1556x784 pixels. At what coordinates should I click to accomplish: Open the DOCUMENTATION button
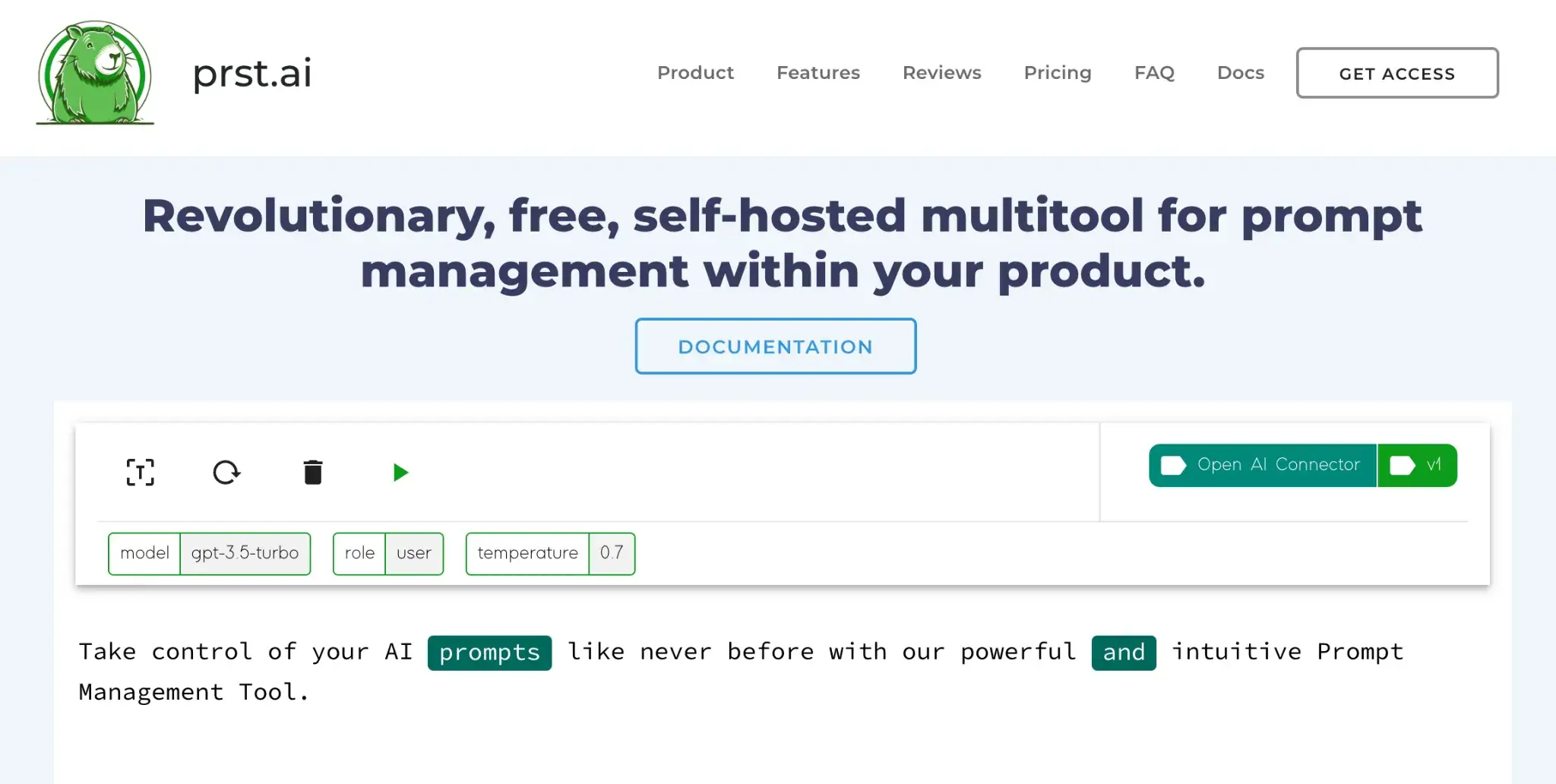pyautogui.click(x=776, y=346)
